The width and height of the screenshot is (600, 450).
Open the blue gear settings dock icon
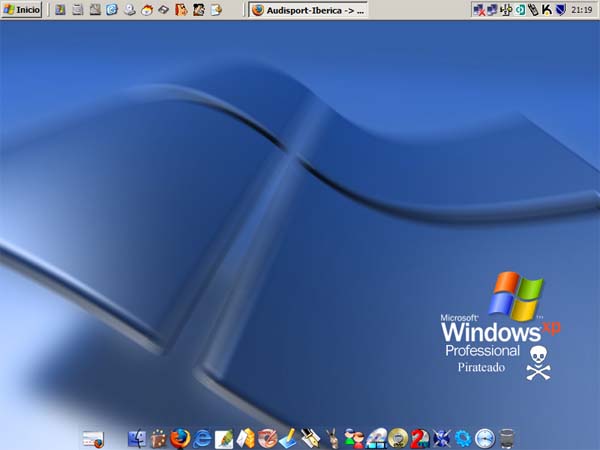click(x=463, y=439)
